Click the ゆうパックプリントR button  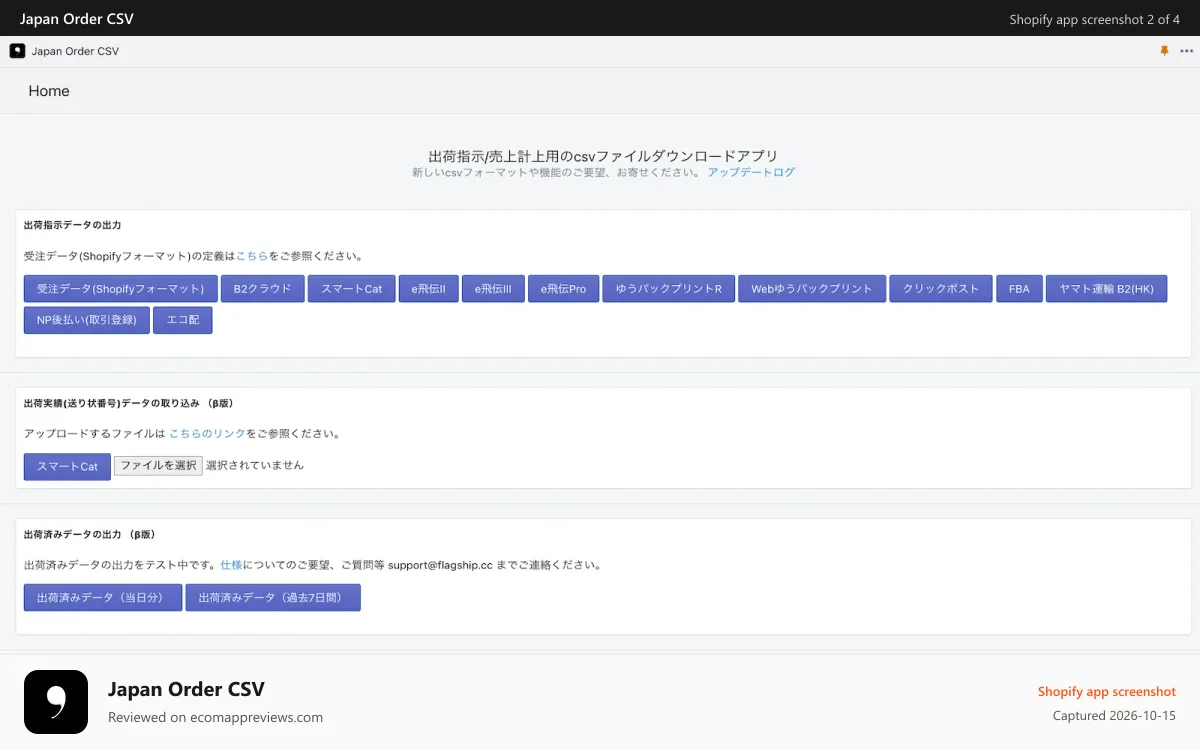tap(669, 289)
